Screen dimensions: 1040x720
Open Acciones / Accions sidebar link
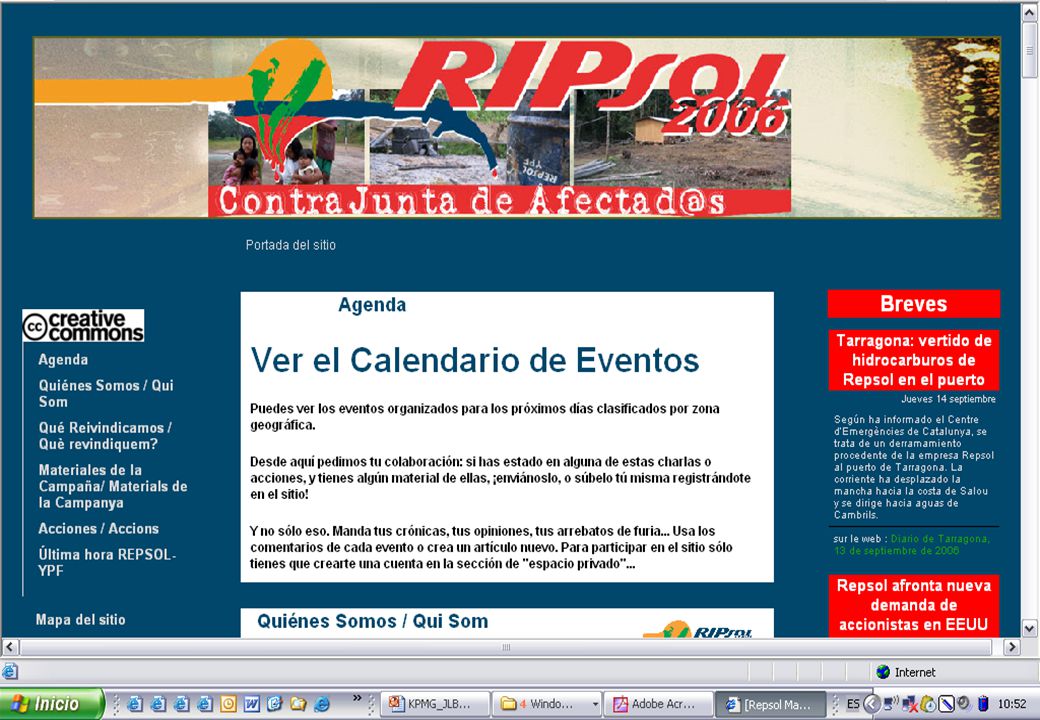[x=98, y=528]
